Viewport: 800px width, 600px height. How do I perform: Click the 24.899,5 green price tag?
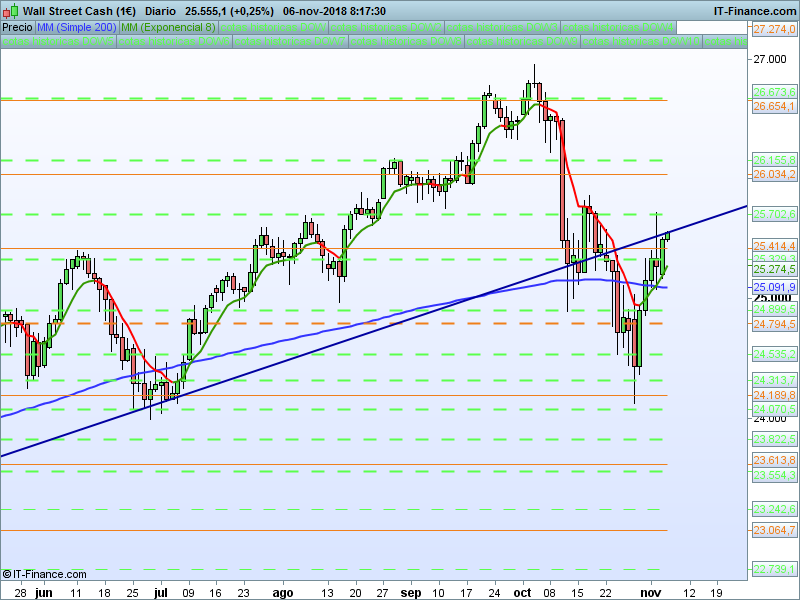click(774, 309)
